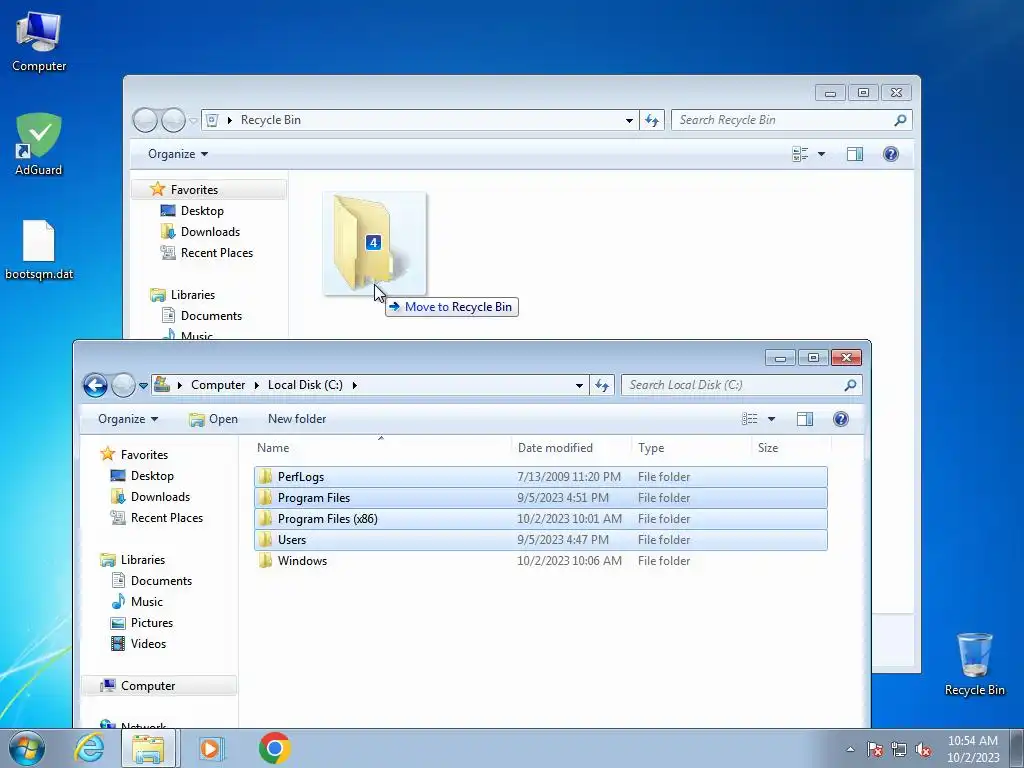Image resolution: width=1024 pixels, height=768 pixels.
Task: Go to Desktop in Local Disk navigation pane
Action: pyautogui.click(x=152, y=476)
